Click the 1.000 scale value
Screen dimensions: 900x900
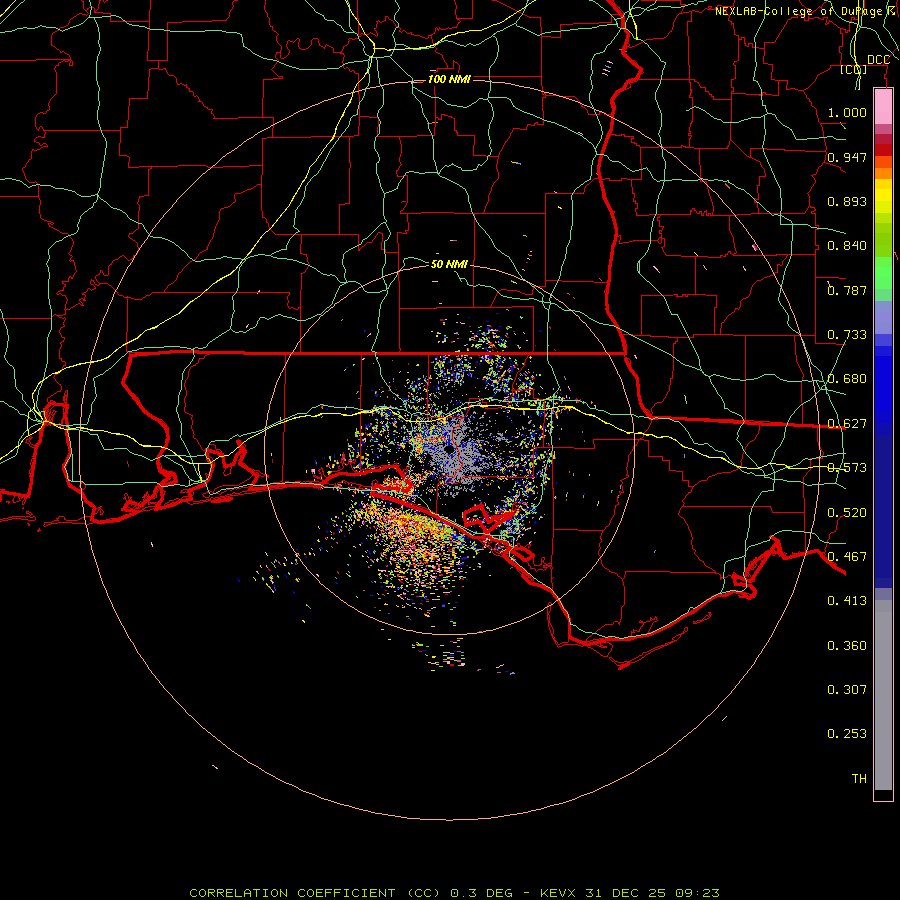(x=847, y=112)
